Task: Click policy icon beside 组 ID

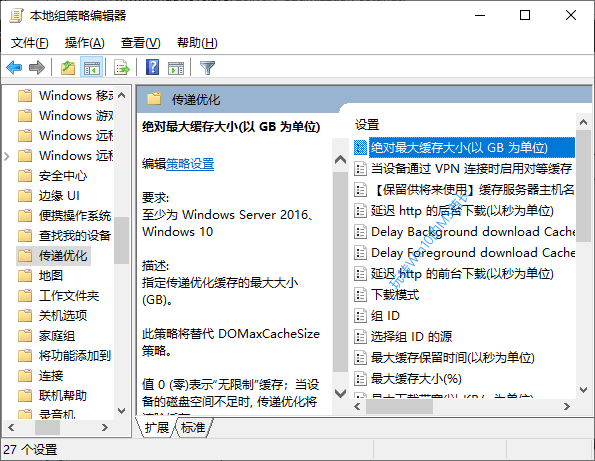Action: [360, 316]
